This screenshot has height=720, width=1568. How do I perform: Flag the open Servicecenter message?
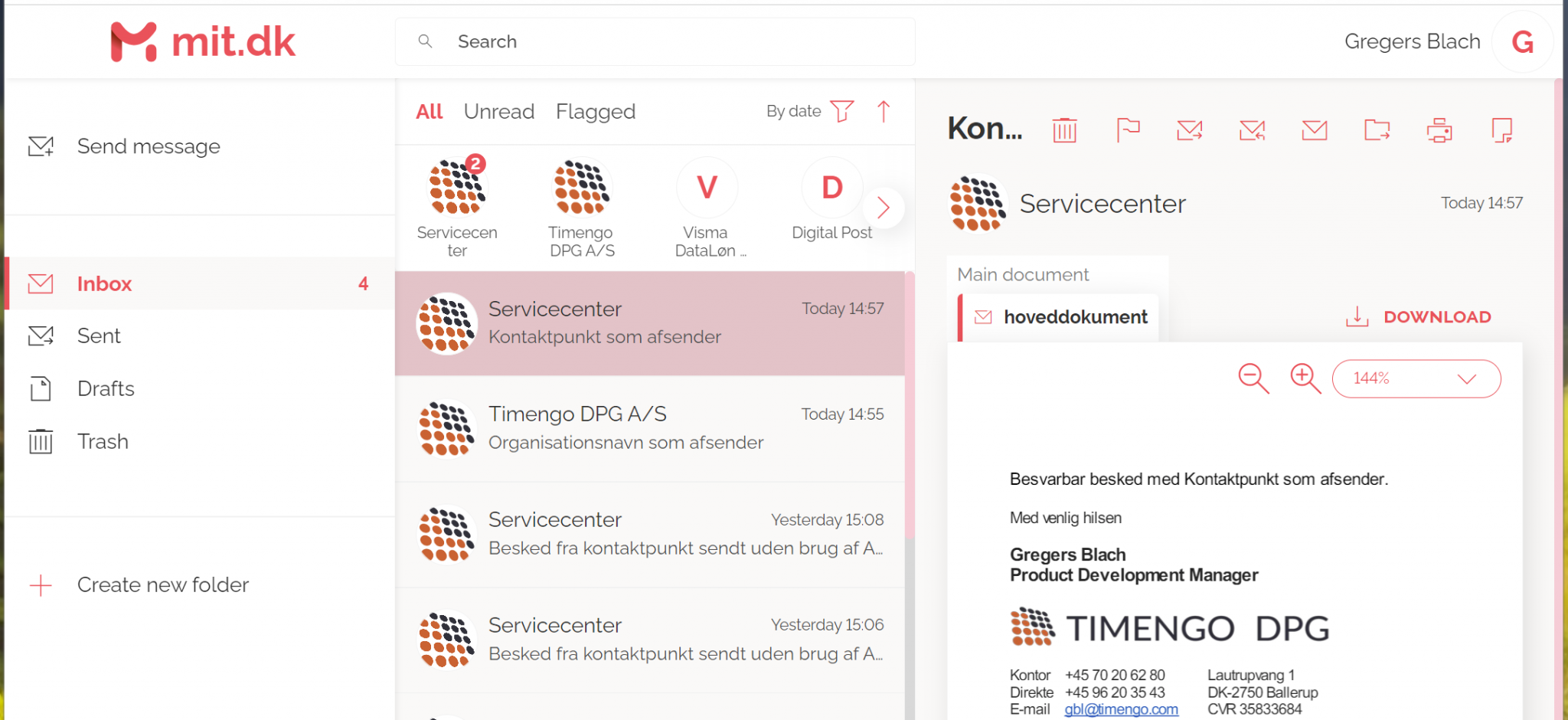point(1127,130)
